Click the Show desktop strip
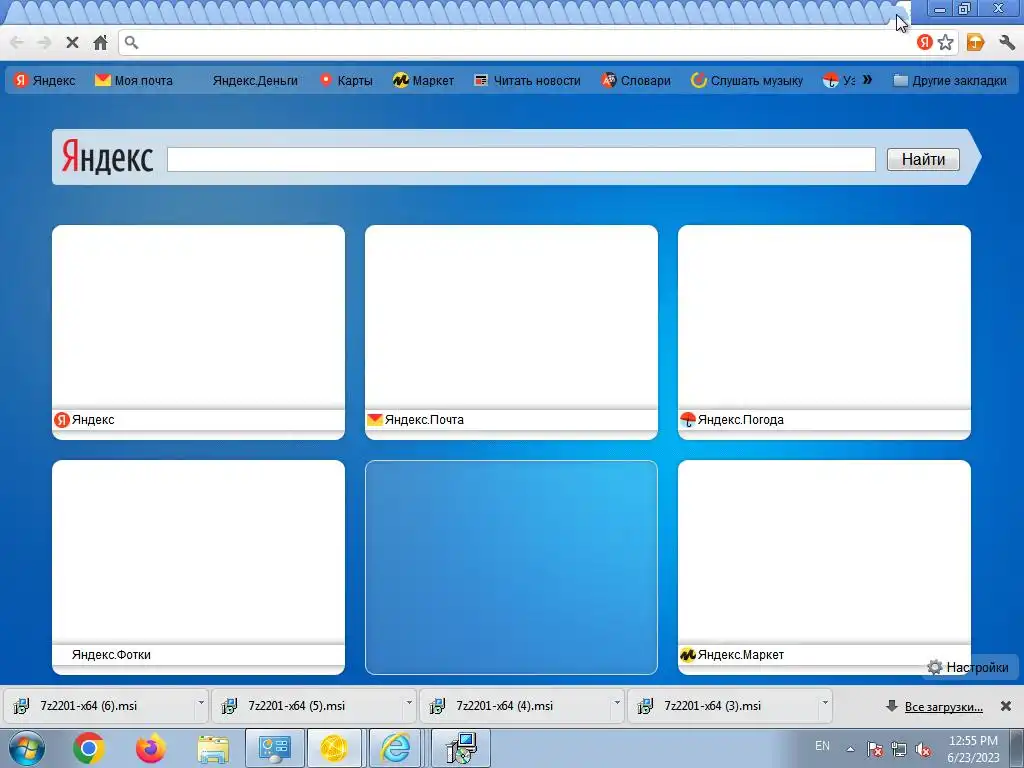The width and height of the screenshot is (1024, 768). click(x=1017, y=748)
